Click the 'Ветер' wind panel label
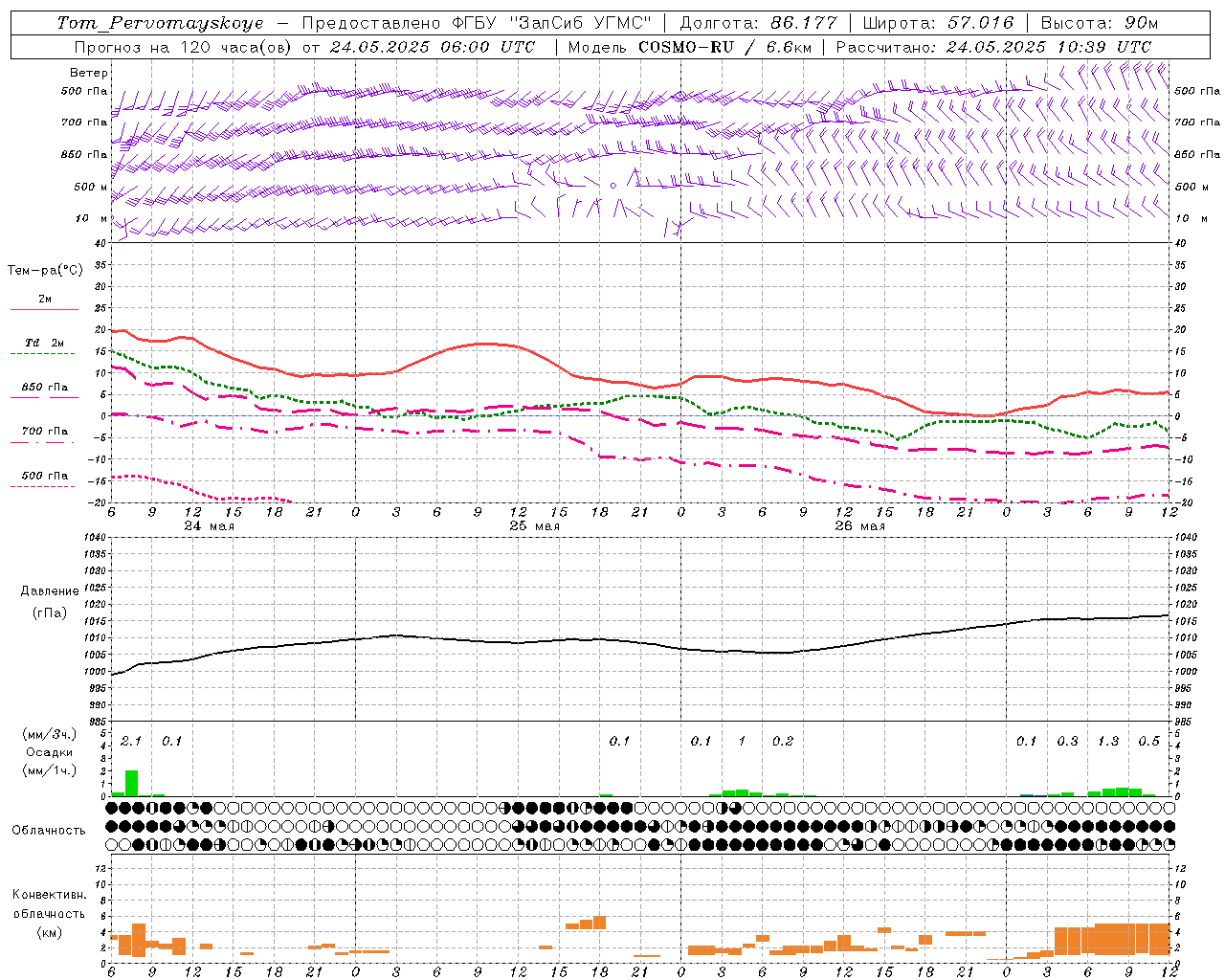1225x980 pixels. click(x=89, y=73)
